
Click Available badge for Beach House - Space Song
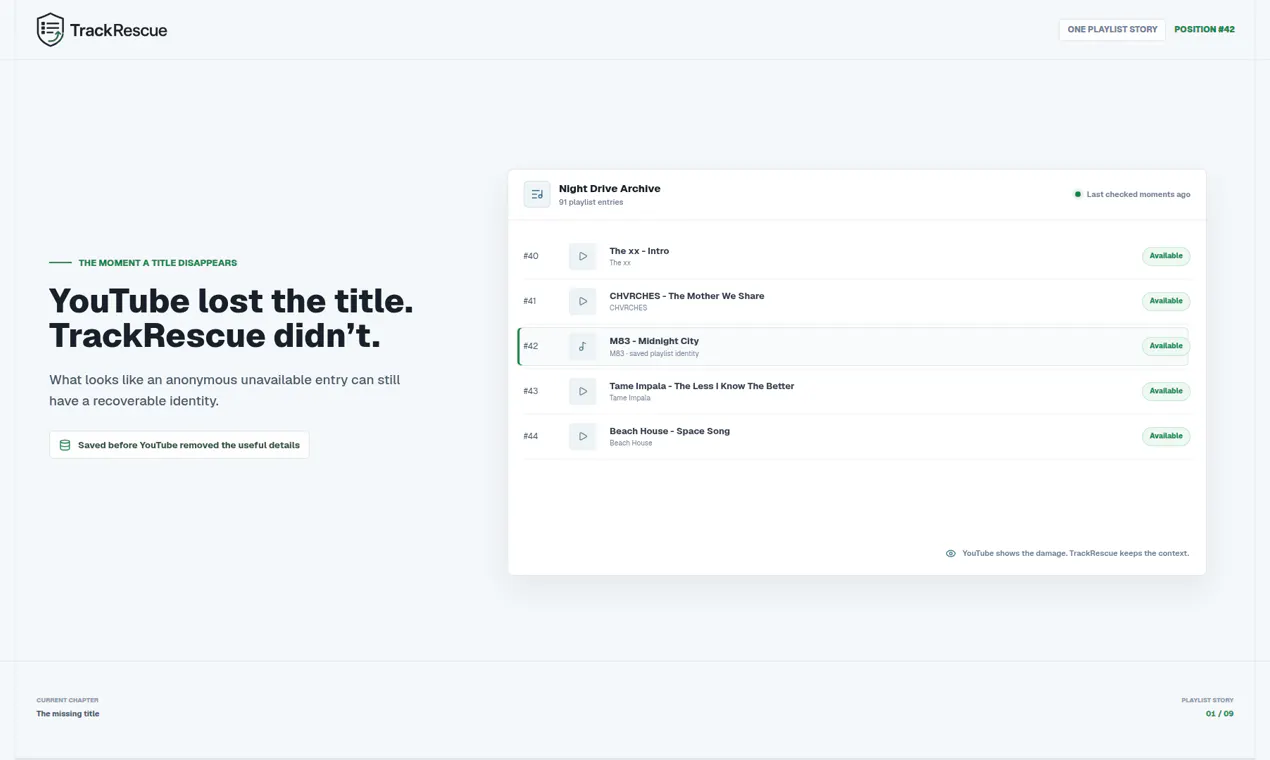tap(1166, 436)
